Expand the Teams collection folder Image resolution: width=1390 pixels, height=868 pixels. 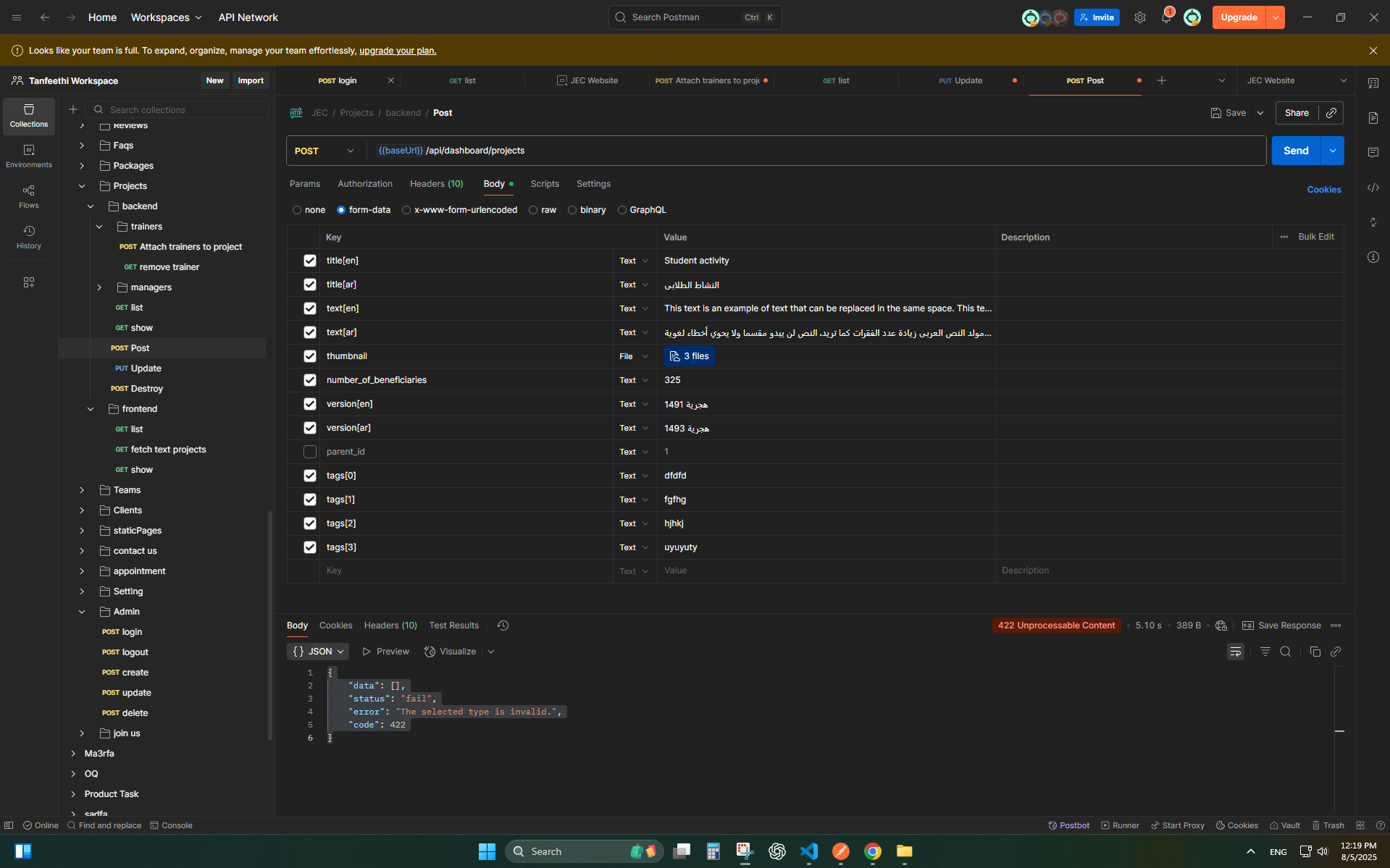(x=82, y=490)
